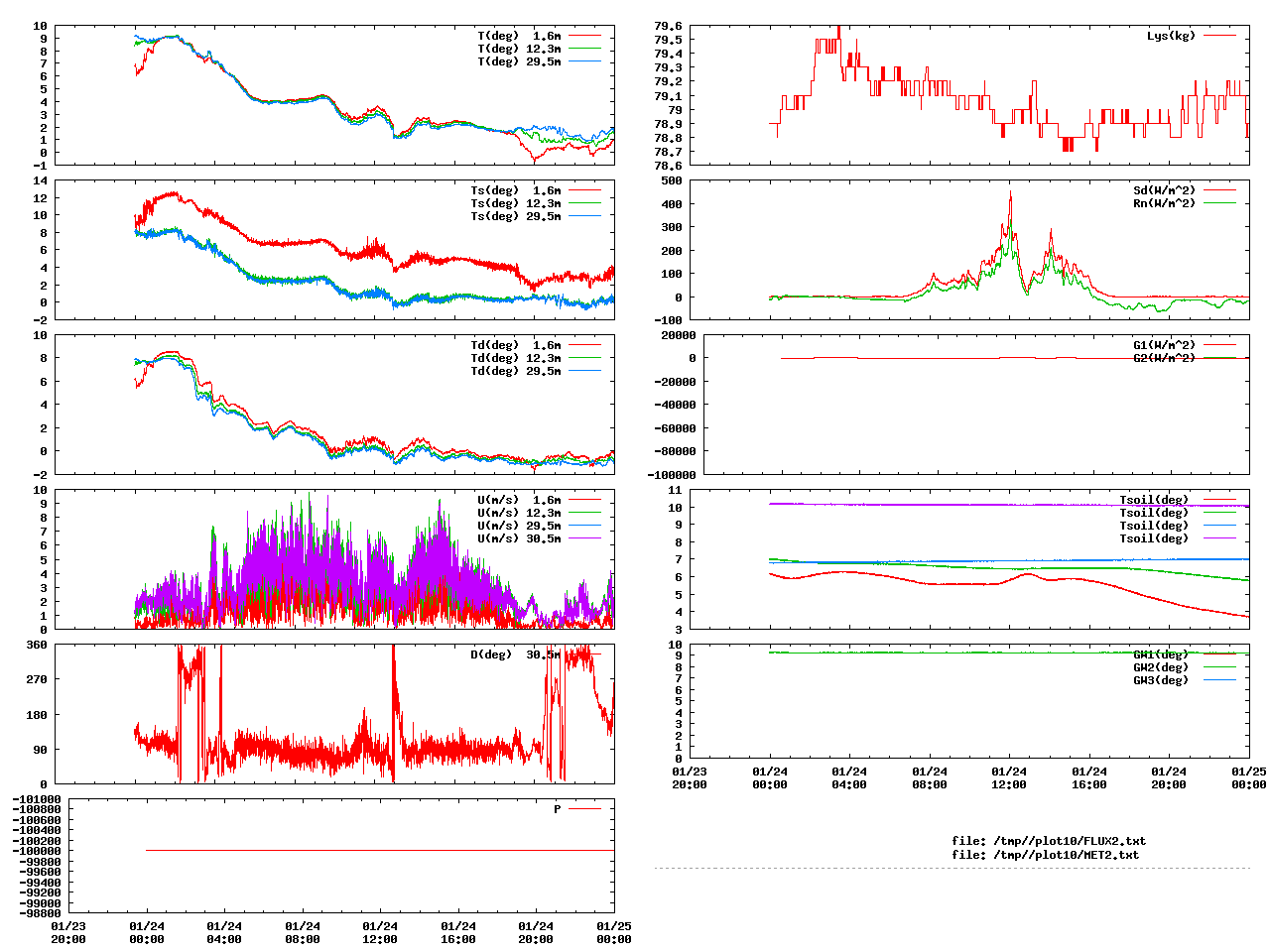Click the MET2.txt file path text
The height and width of the screenshot is (952, 1270).
point(1045,855)
